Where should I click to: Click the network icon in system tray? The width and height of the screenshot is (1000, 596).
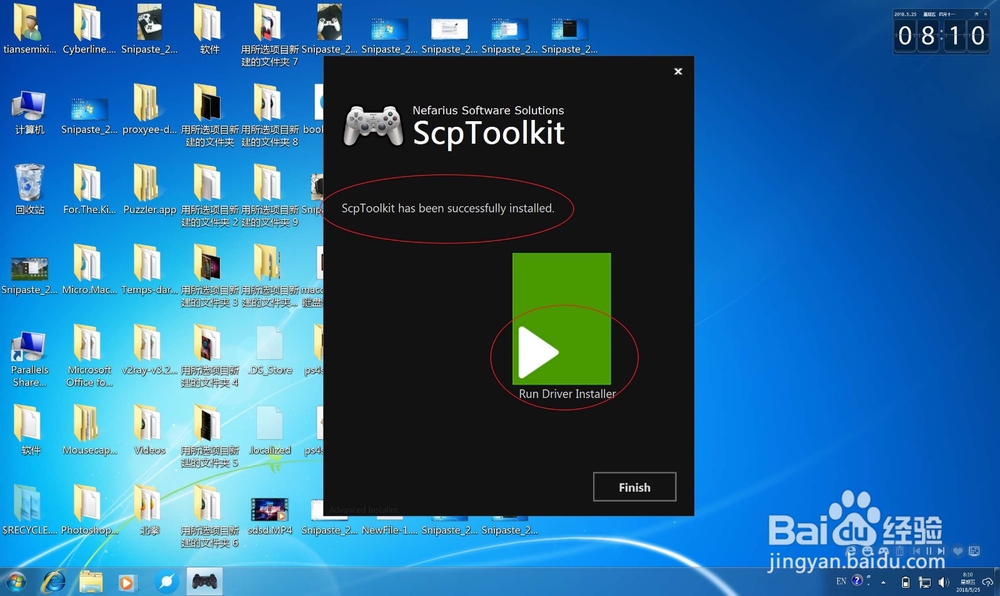coord(924,582)
